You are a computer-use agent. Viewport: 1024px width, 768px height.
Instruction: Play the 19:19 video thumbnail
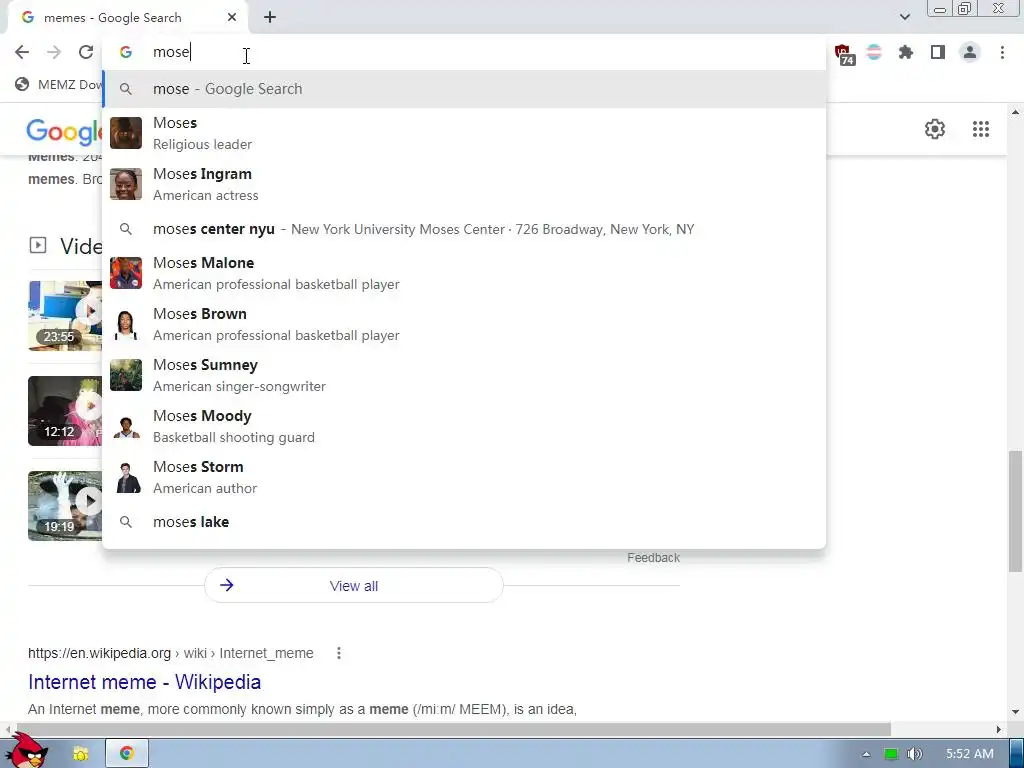(65, 505)
